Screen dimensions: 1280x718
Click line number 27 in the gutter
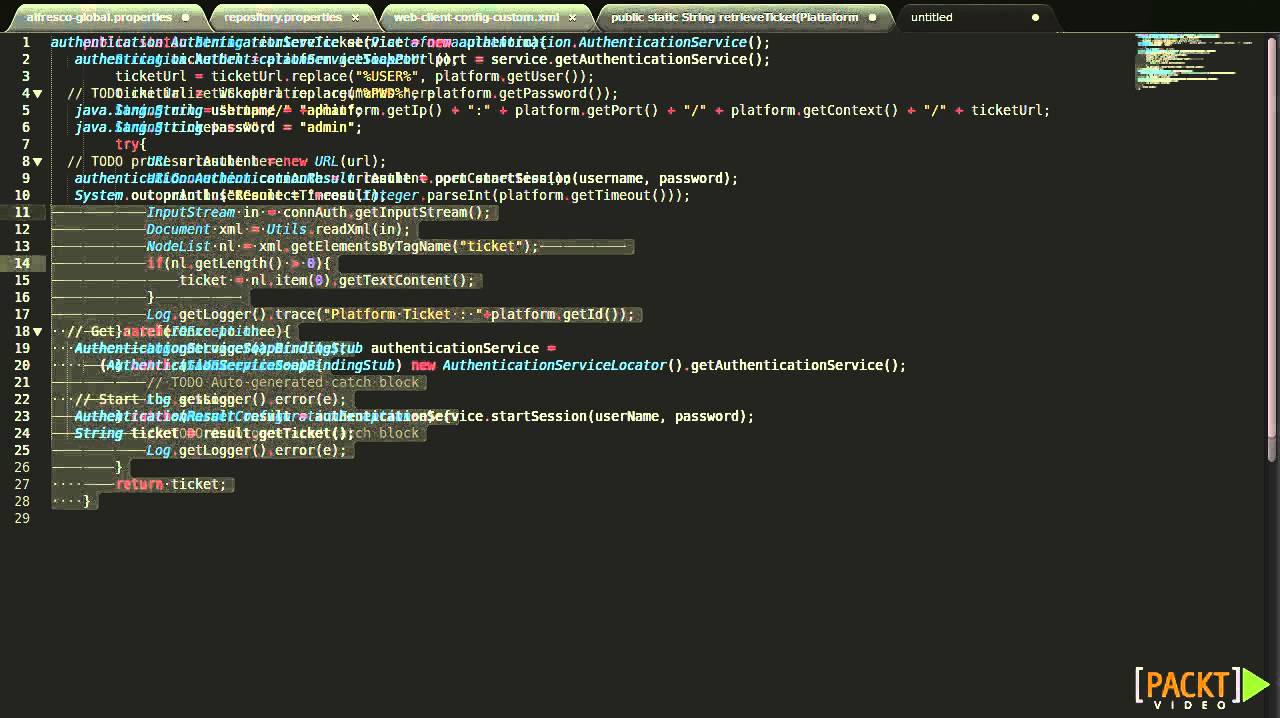point(24,484)
